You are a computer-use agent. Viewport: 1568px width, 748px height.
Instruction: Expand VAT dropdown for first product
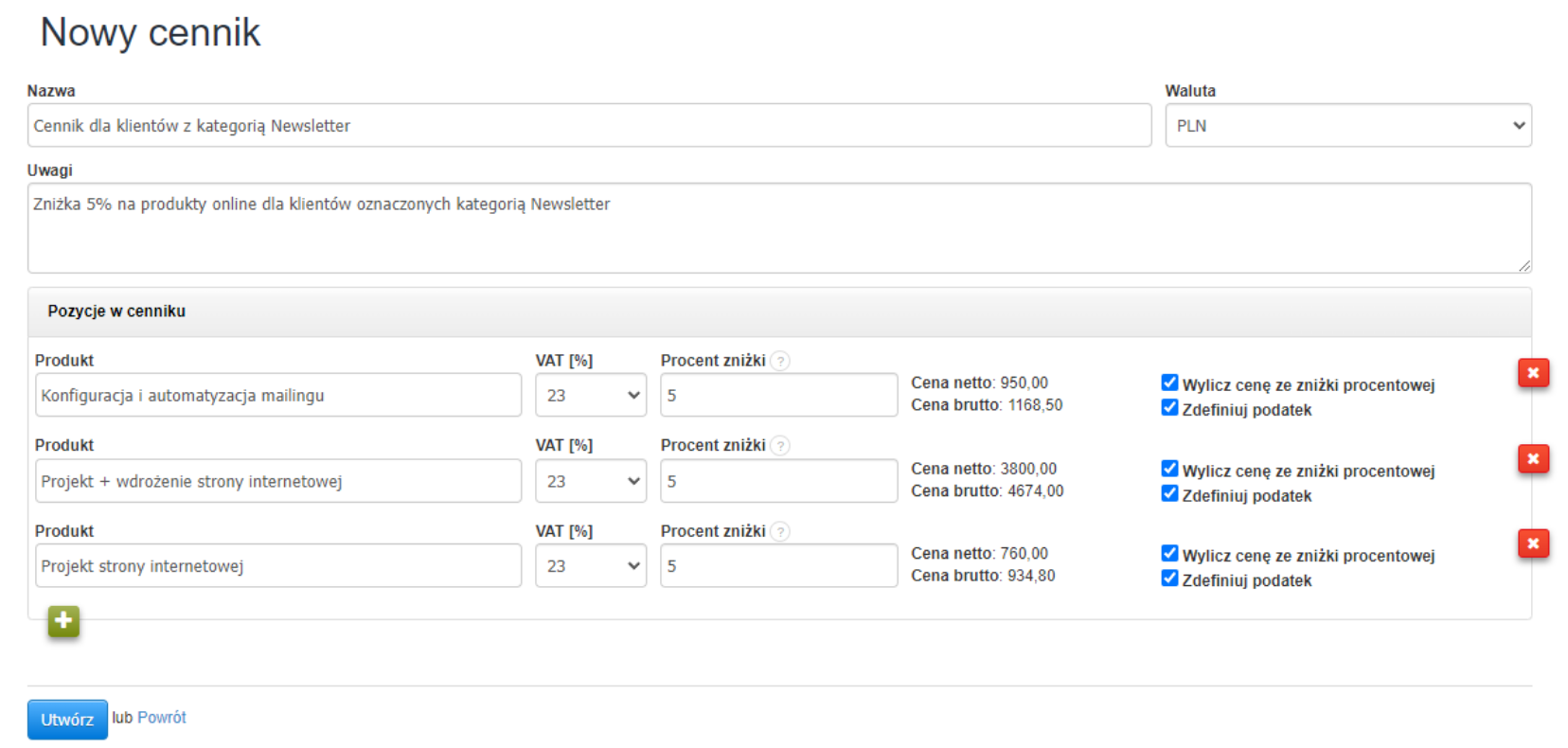tap(590, 396)
